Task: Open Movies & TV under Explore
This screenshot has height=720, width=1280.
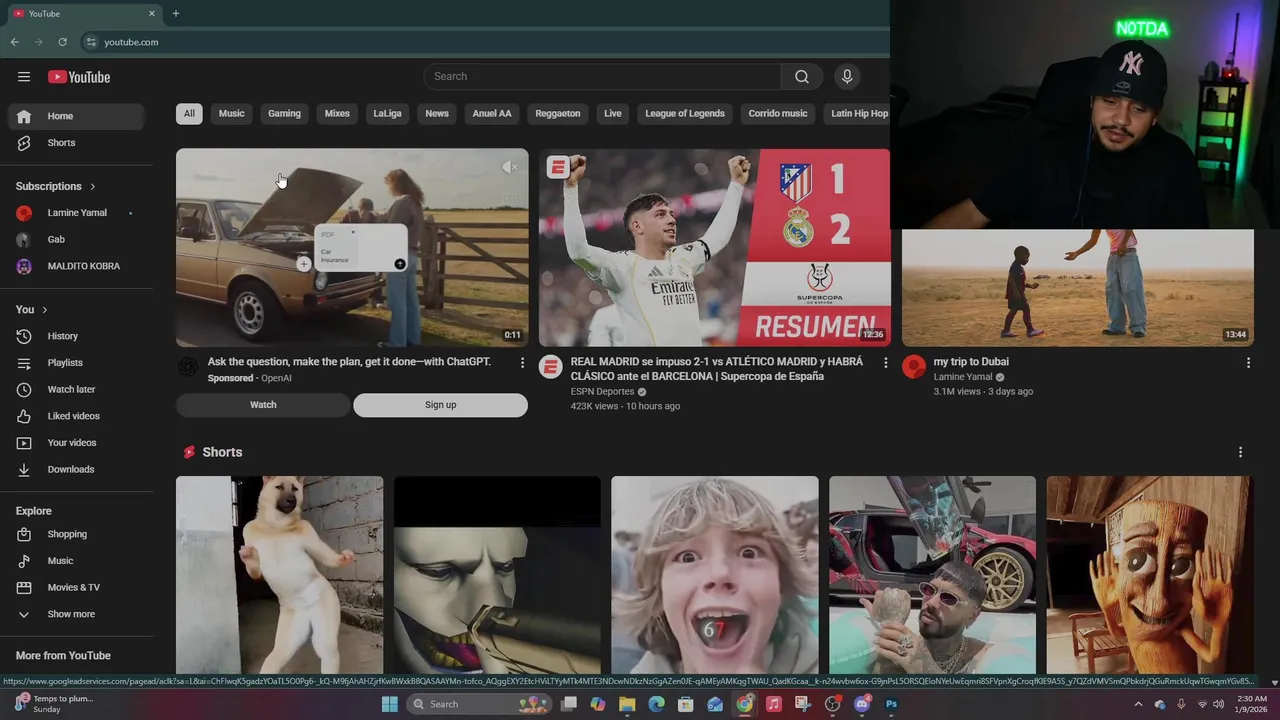Action: (76, 587)
